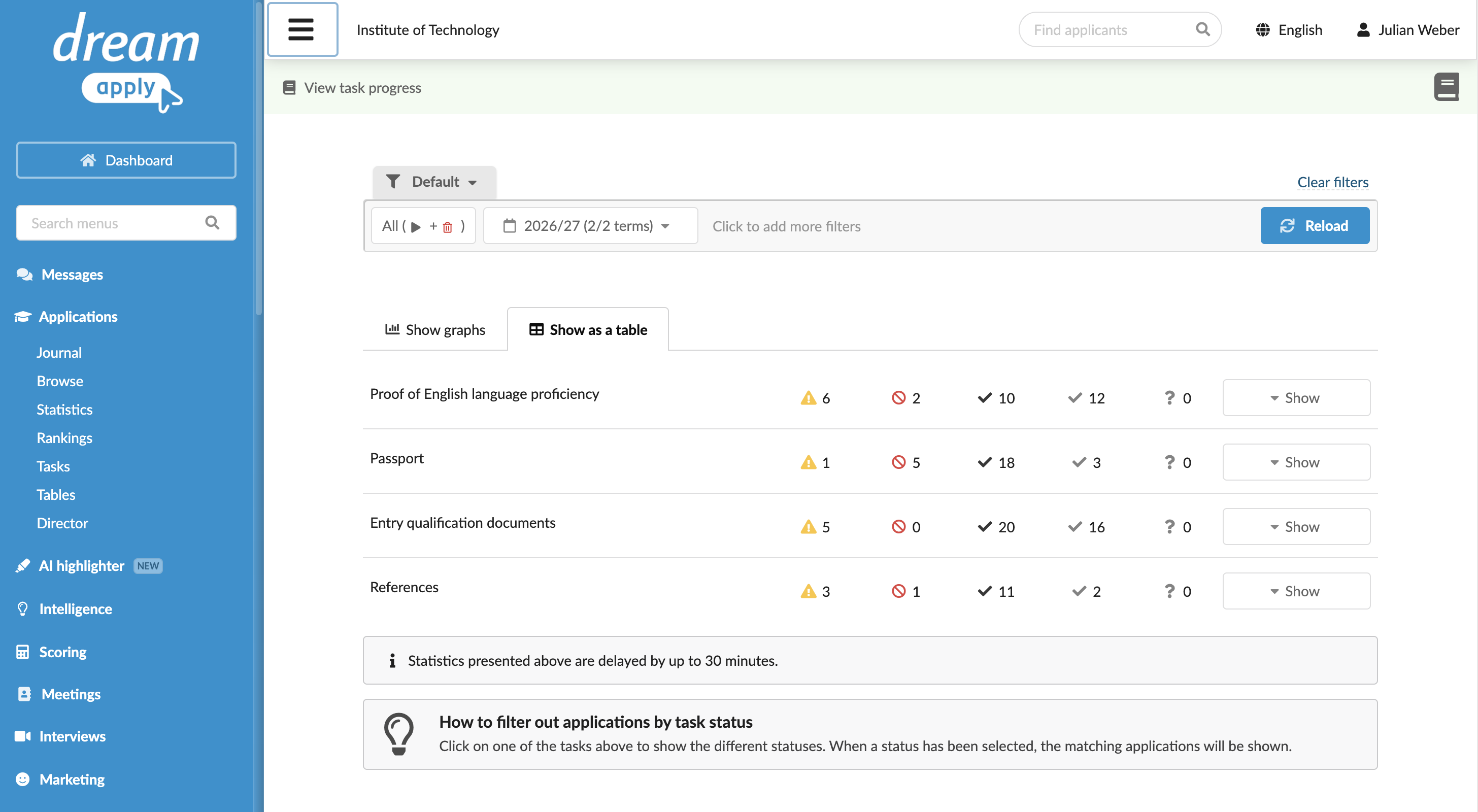1478x812 pixels.
Task: Open Director under Applications
Action: 62,523
